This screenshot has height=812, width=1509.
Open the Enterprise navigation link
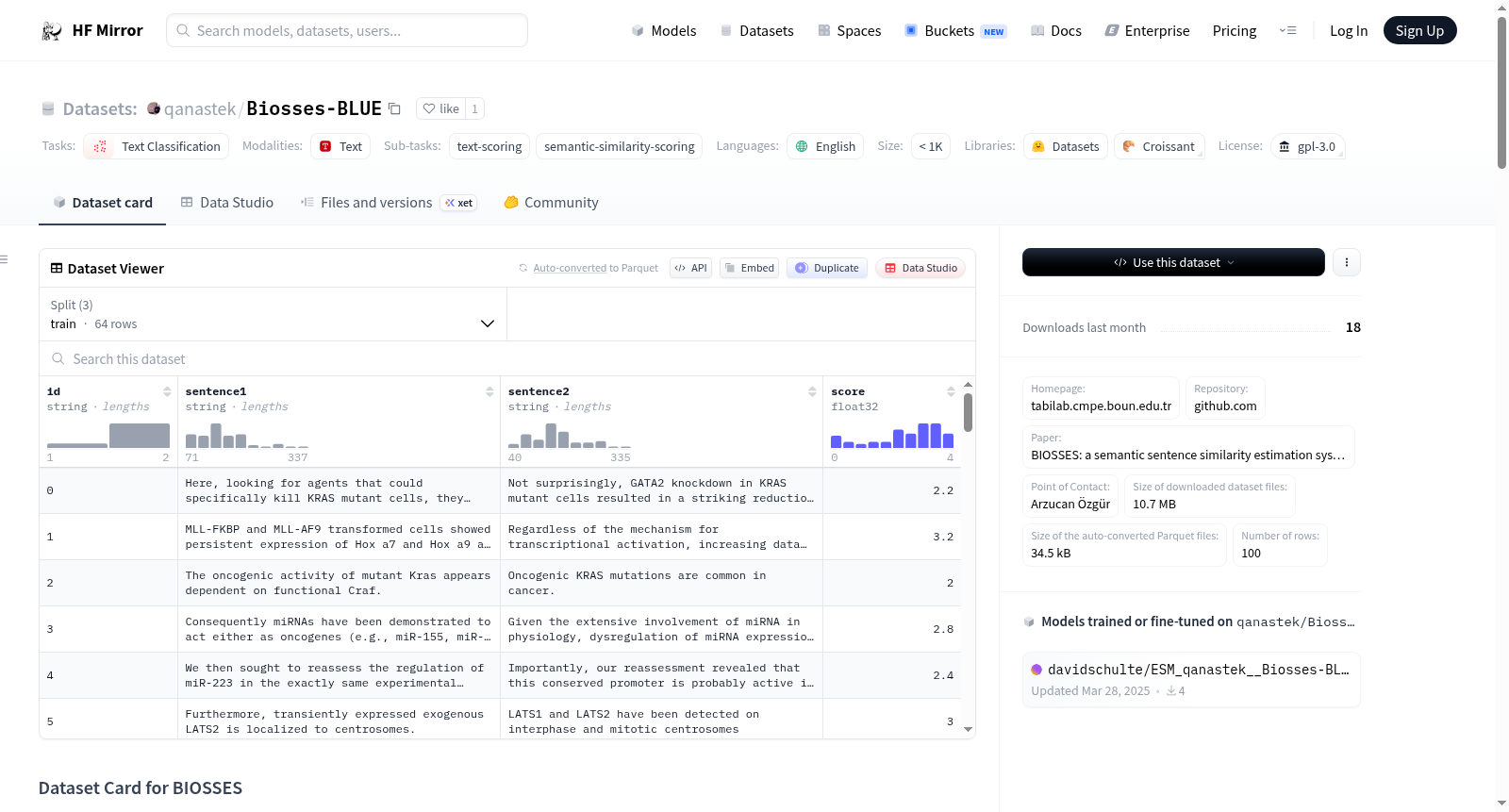click(x=1148, y=31)
